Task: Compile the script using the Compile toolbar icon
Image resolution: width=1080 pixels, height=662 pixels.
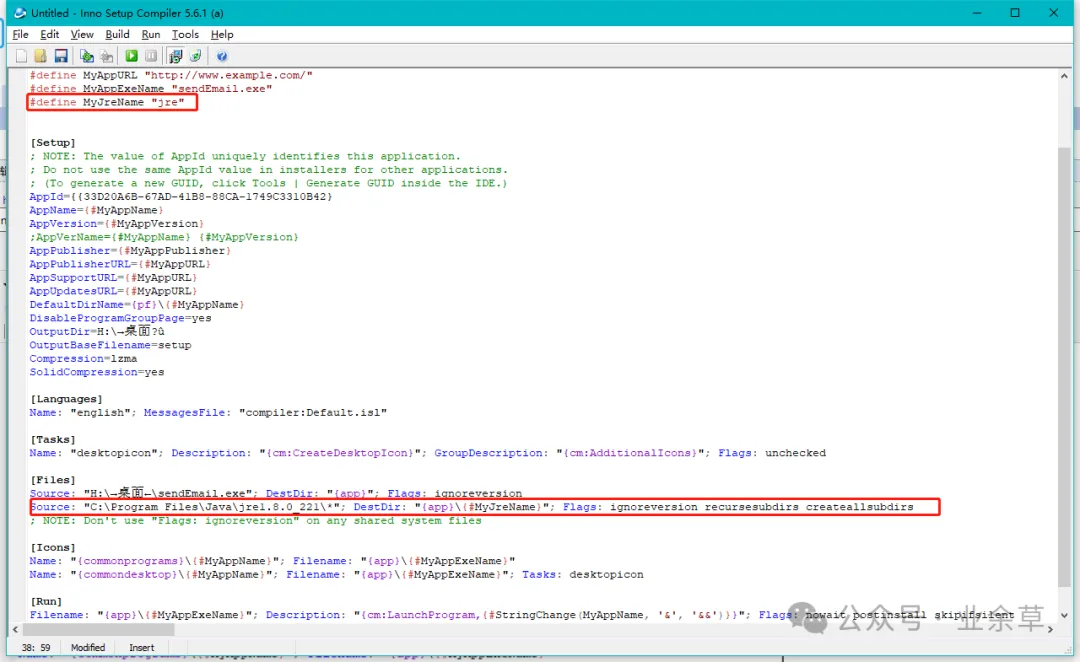Action: coord(87,56)
